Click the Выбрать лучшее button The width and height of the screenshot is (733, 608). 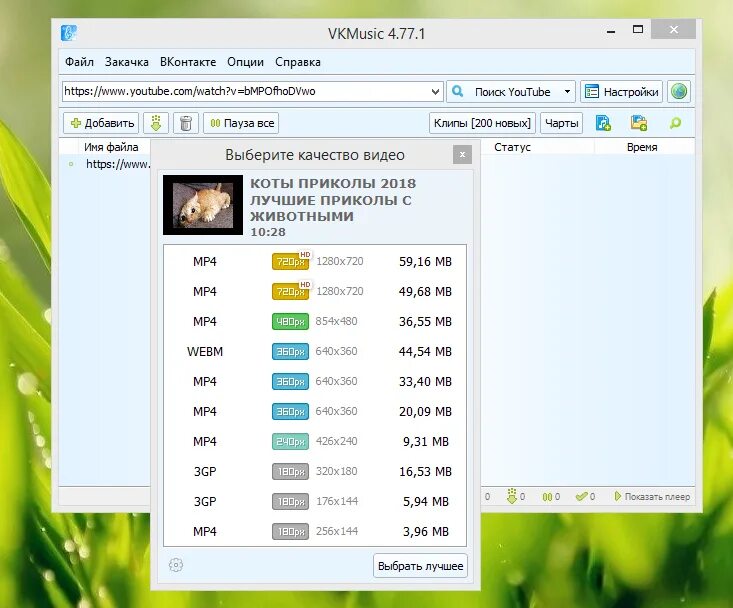420,566
